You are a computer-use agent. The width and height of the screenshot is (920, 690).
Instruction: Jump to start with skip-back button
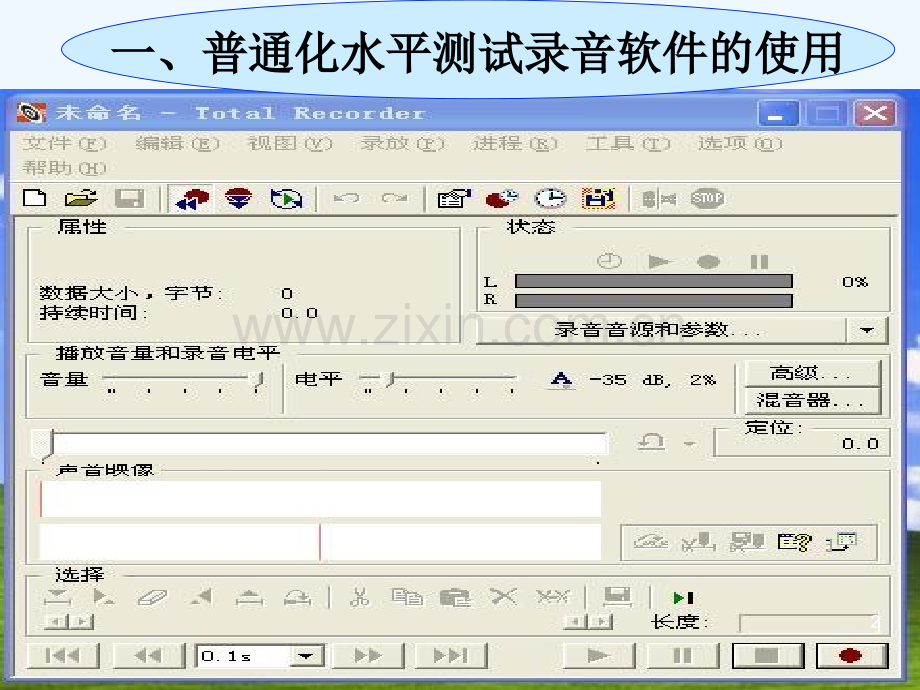[x=63, y=655]
